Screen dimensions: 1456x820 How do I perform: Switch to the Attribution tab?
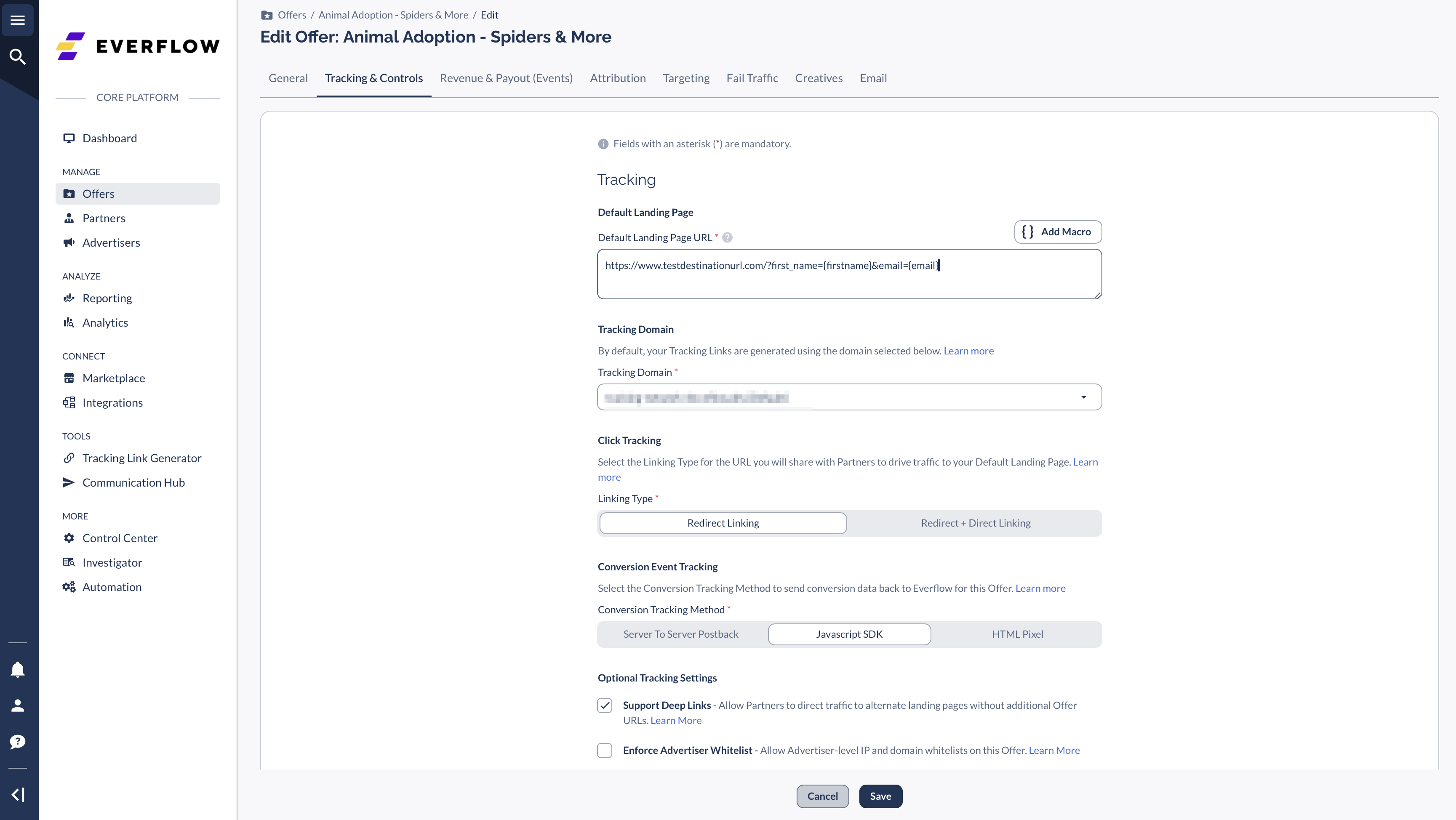click(618, 78)
